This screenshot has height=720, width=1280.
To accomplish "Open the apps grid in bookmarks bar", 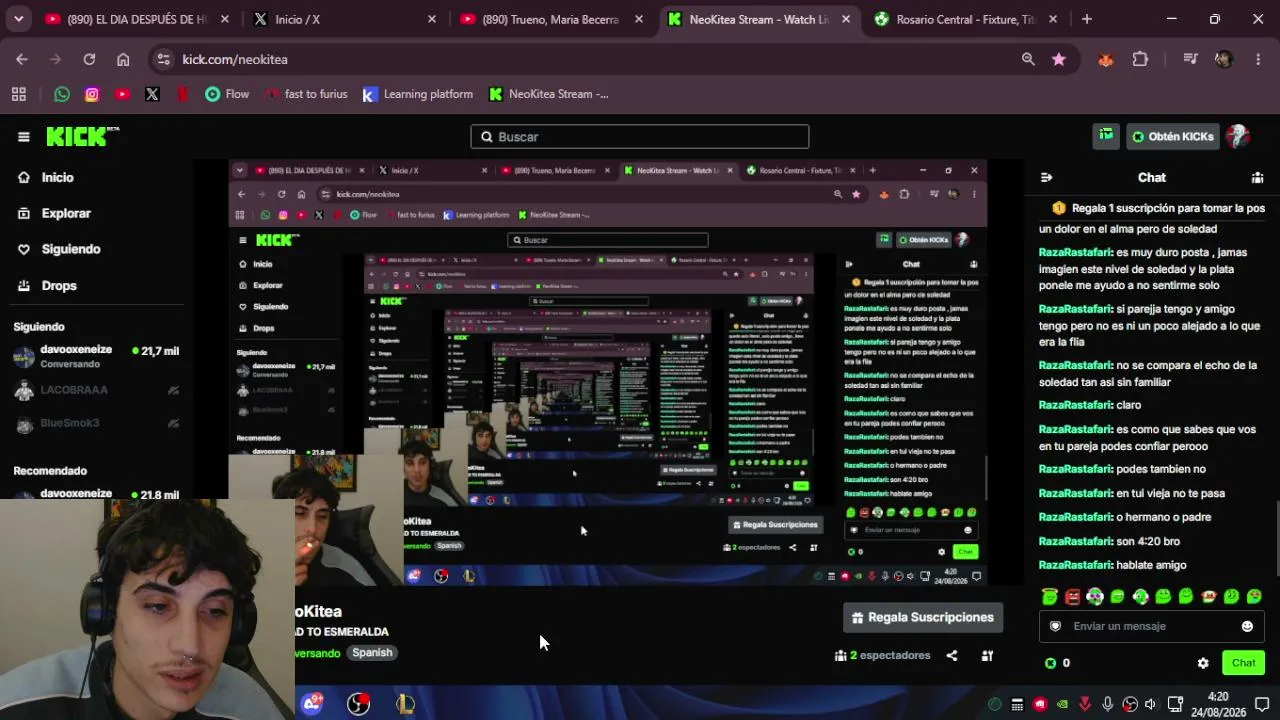I will 19,94.
